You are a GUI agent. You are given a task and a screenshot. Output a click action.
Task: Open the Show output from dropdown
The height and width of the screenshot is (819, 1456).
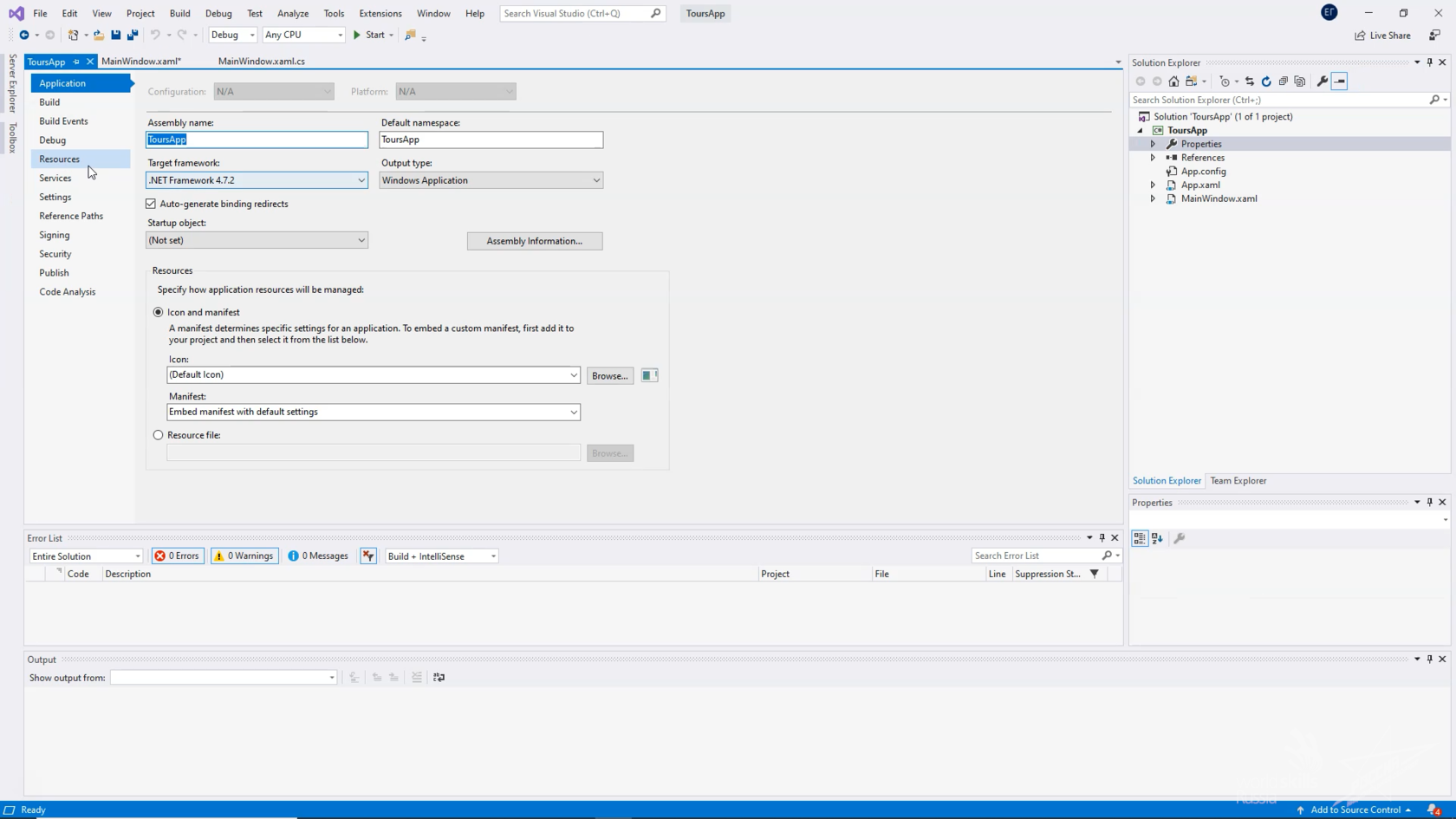coord(224,678)
